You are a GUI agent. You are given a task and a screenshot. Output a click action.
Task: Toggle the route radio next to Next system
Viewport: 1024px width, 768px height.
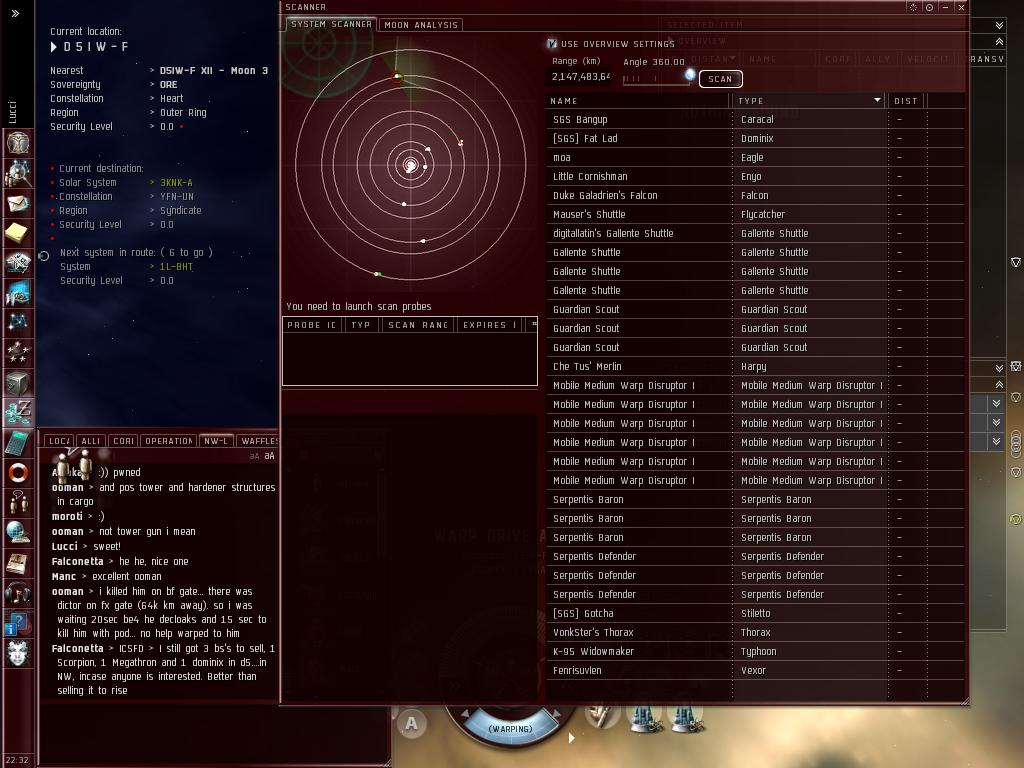click(44, 255)
